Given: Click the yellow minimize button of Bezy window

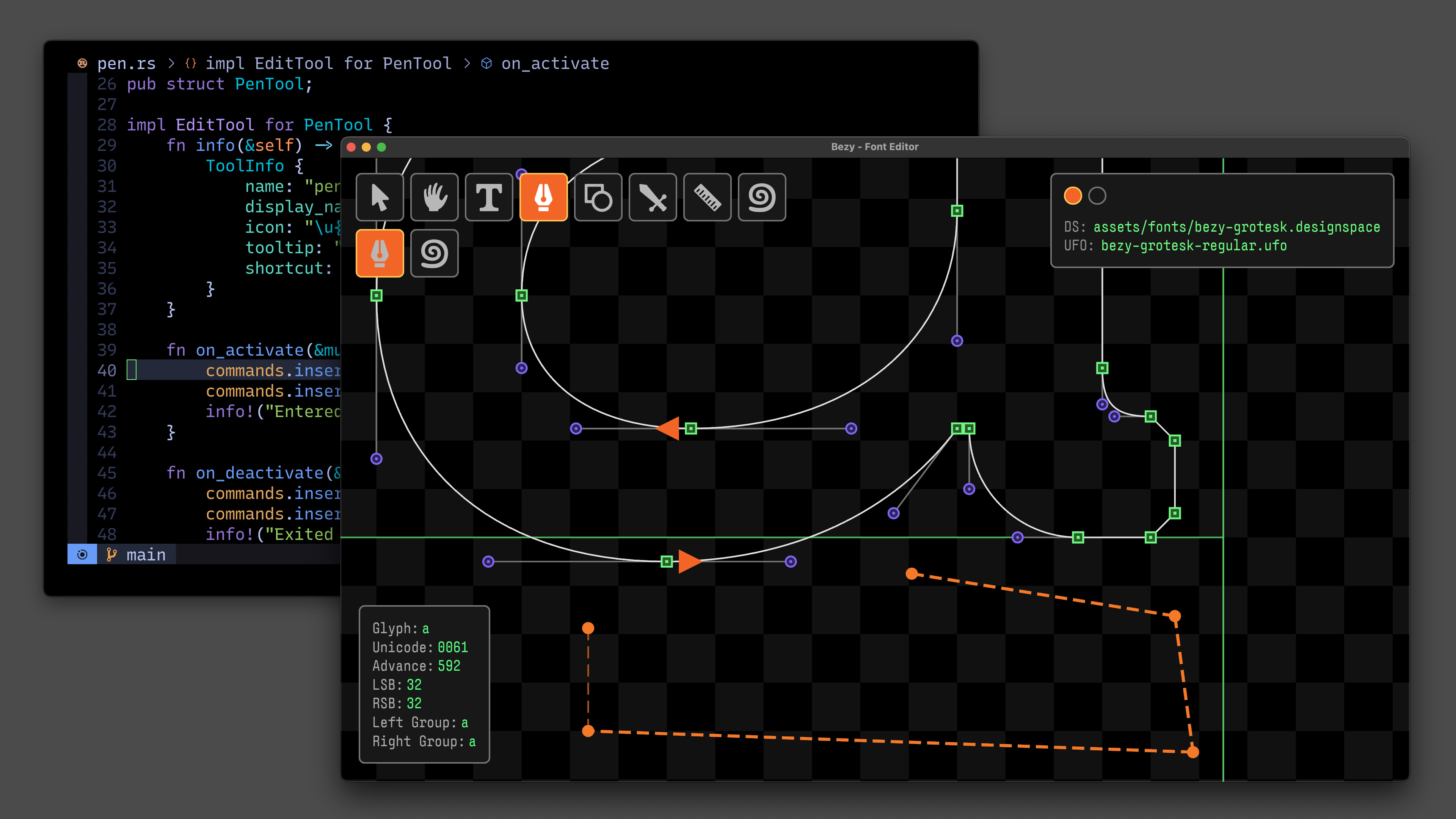Looking at the screenshot, I should (366, 147).
